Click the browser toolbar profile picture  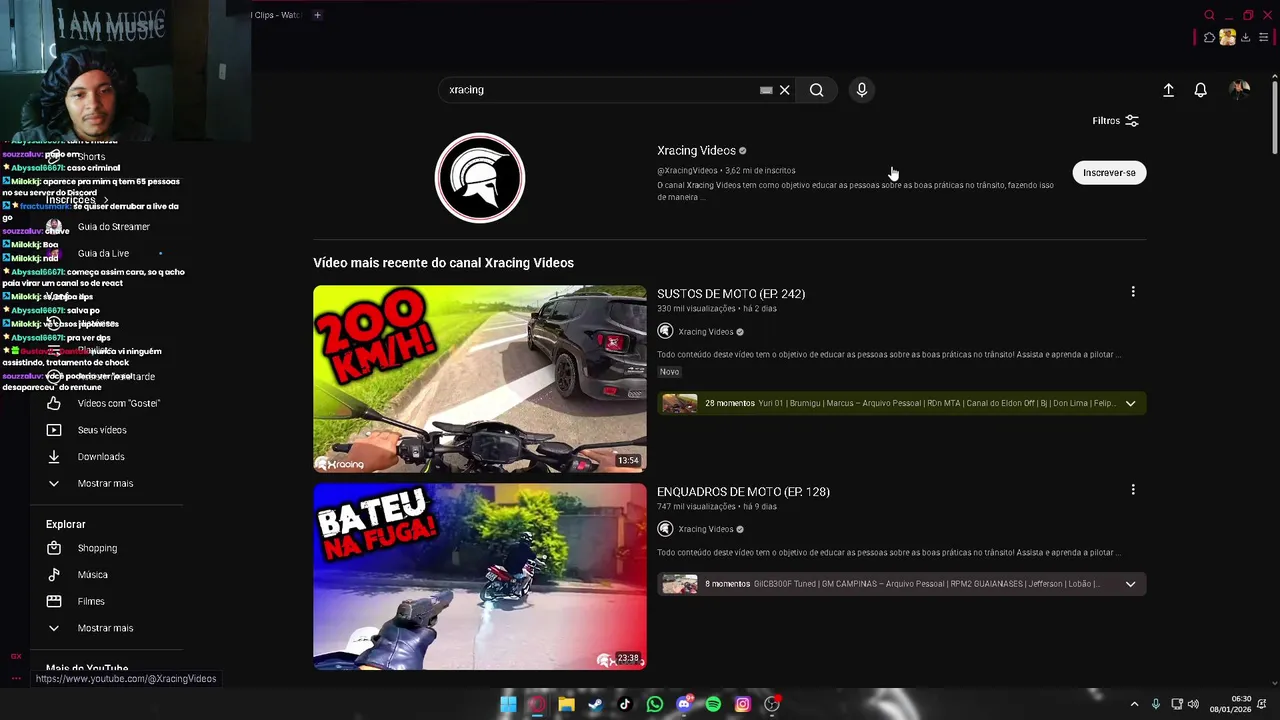coord(1227,38)
